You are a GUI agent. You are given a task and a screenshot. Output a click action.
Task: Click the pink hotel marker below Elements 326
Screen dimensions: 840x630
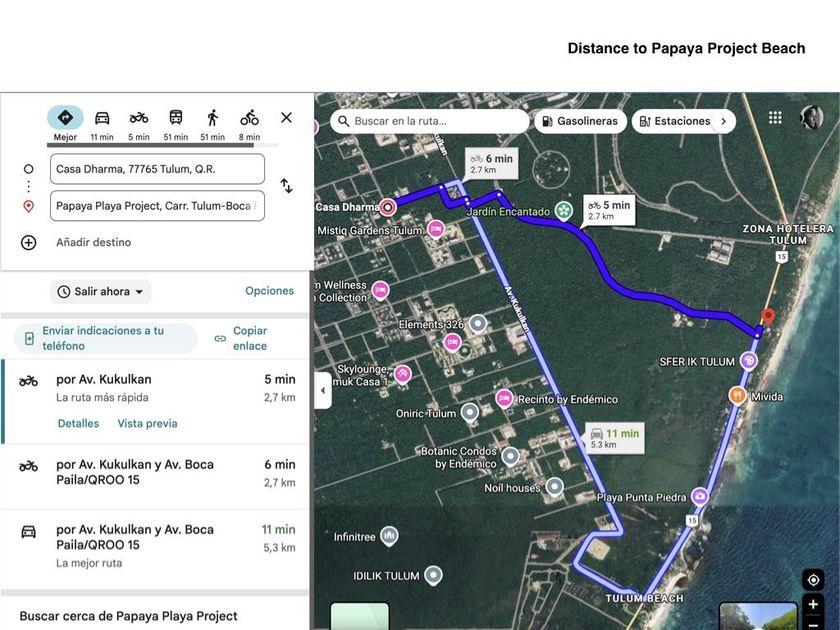[x=453, y=342]
